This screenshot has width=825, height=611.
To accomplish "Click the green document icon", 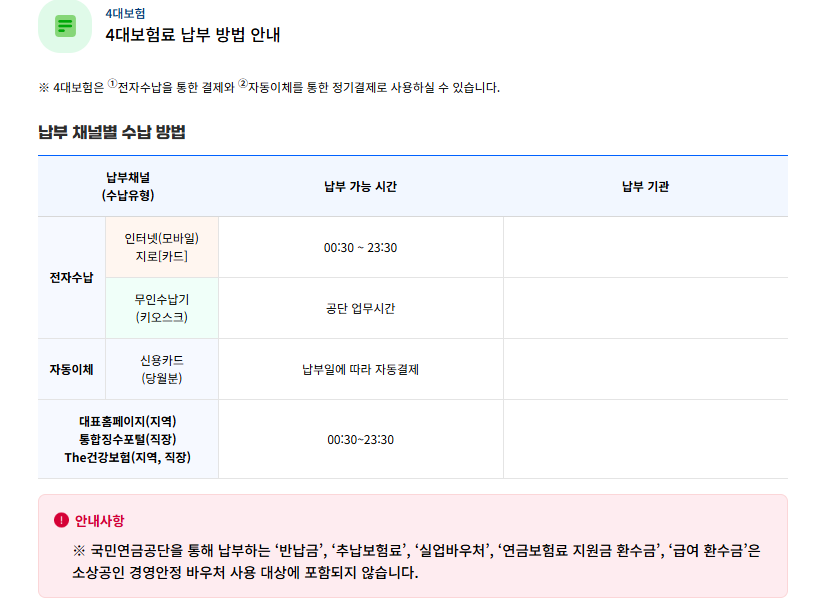I will pos(65,26).
